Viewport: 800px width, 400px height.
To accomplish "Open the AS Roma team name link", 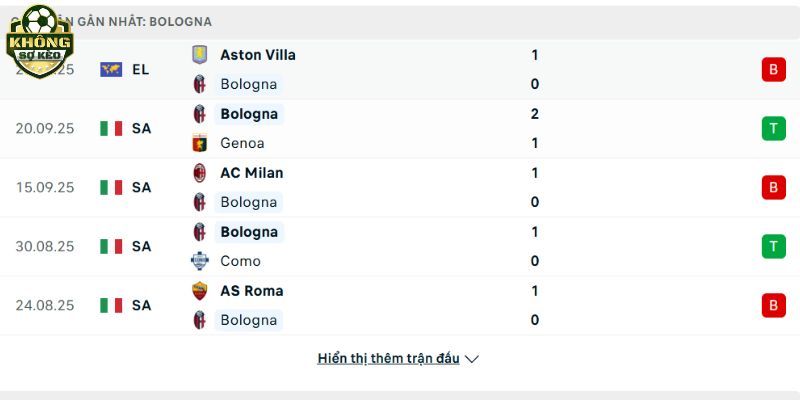I will (252, 291).
